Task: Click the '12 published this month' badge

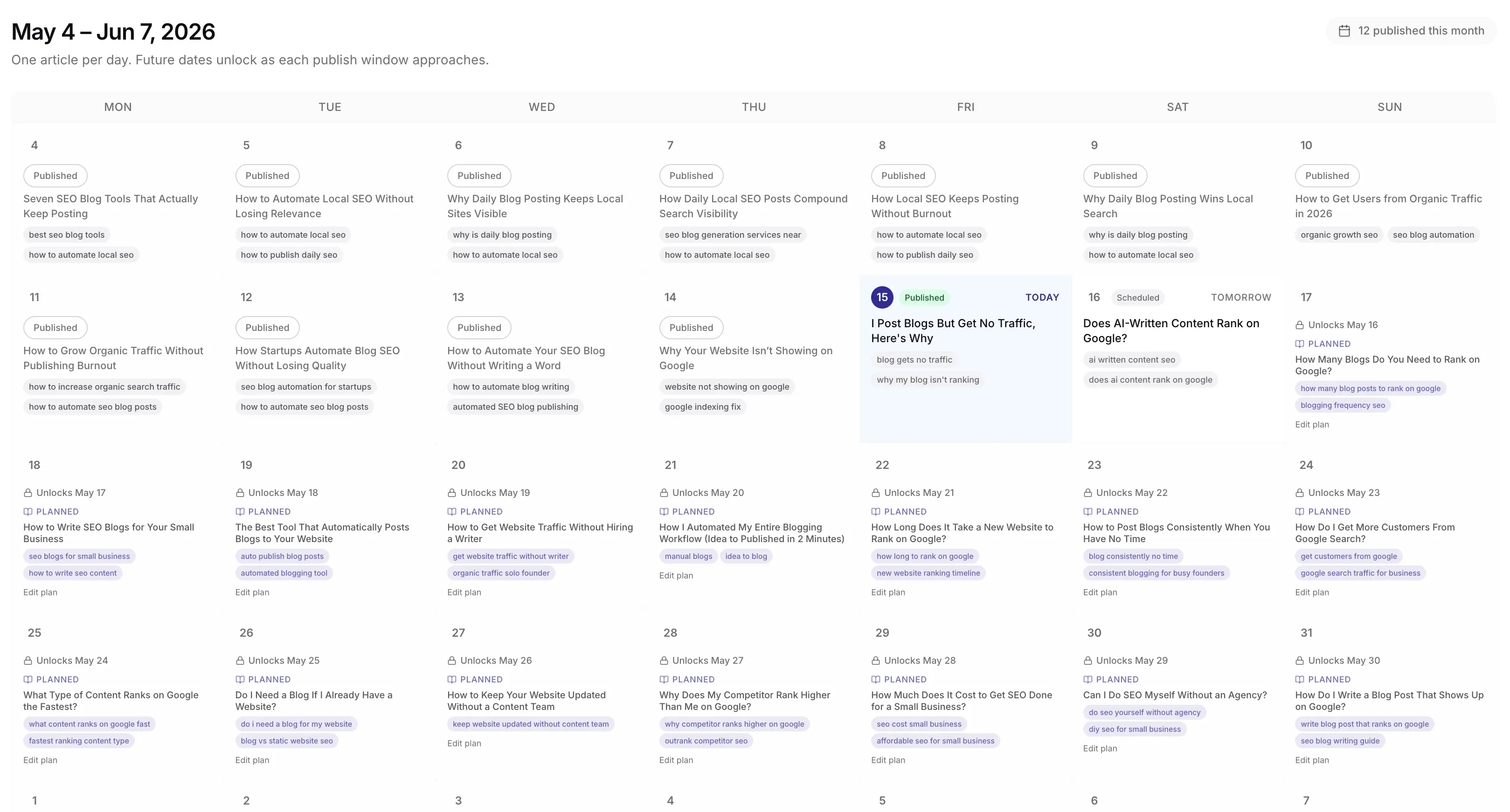Action: click(x=1411, y=31)
